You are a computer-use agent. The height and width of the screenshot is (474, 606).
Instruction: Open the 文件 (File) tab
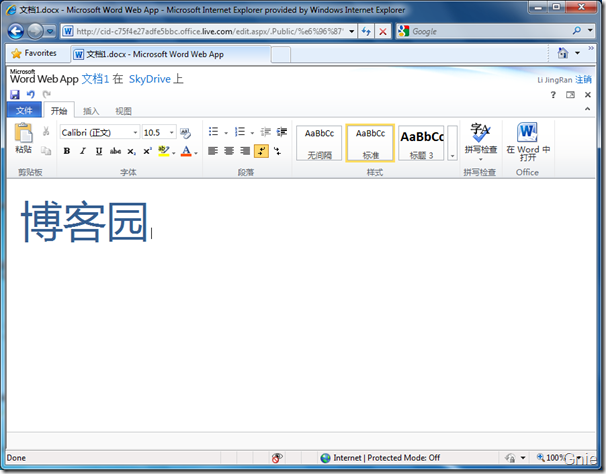coord(24,111)
